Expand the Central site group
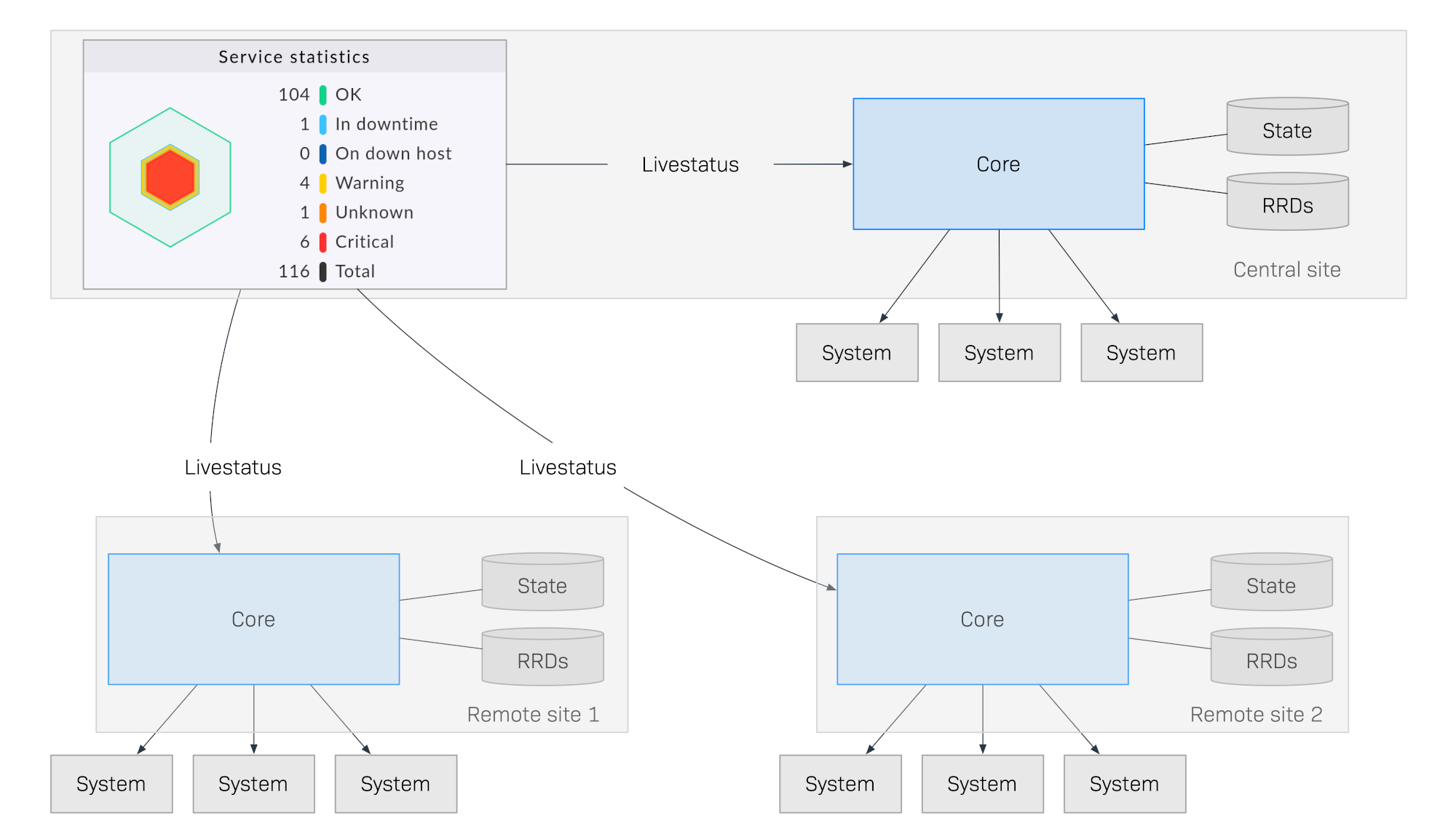 pos(1286,269)
